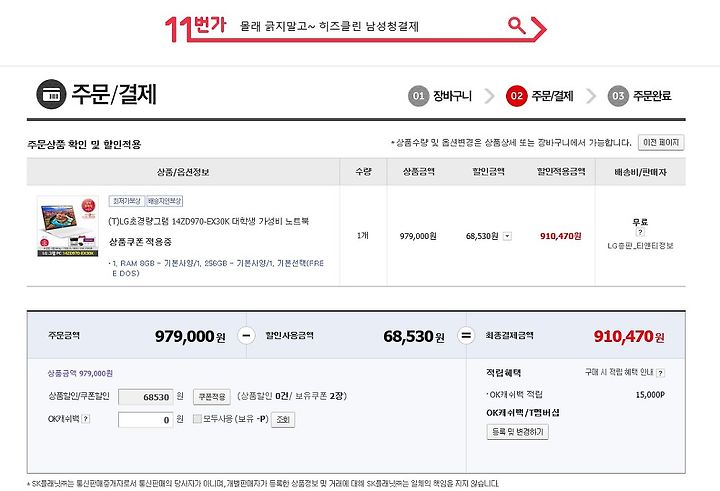Open the LG초경량그램 product title link

coord(209,221)
